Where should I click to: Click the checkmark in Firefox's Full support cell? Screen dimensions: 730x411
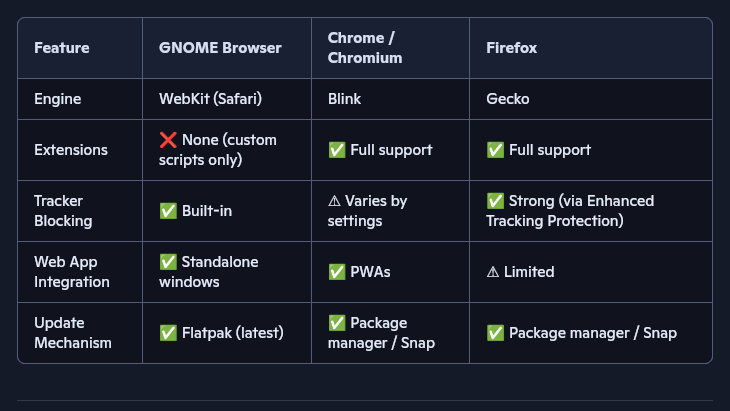(x=495, y=150)
